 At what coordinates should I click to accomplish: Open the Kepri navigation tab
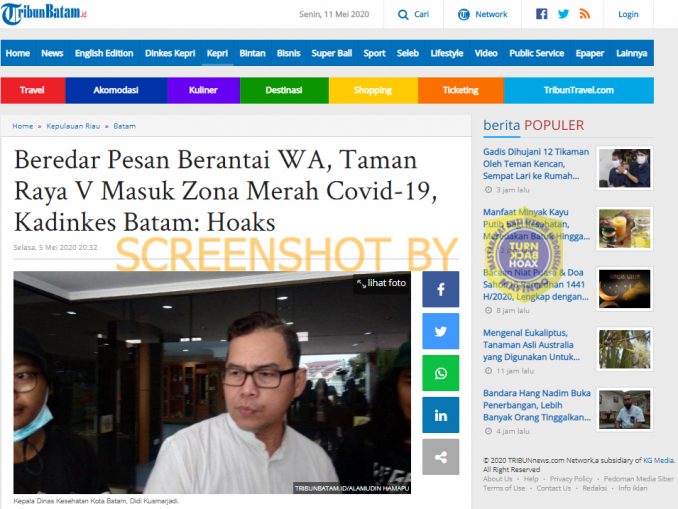pyautogui.click(x=217, y=53)
